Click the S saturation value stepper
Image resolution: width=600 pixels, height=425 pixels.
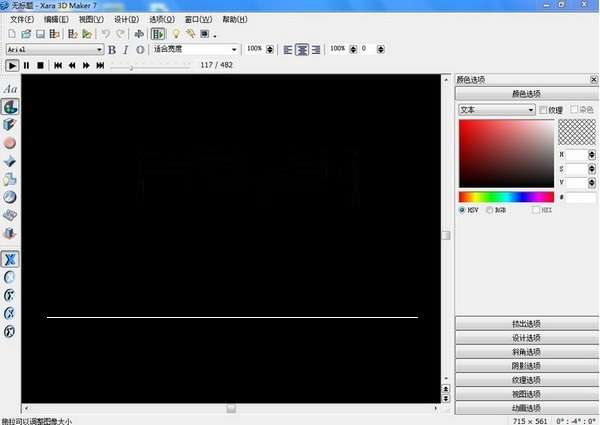[x=592, y=169]
